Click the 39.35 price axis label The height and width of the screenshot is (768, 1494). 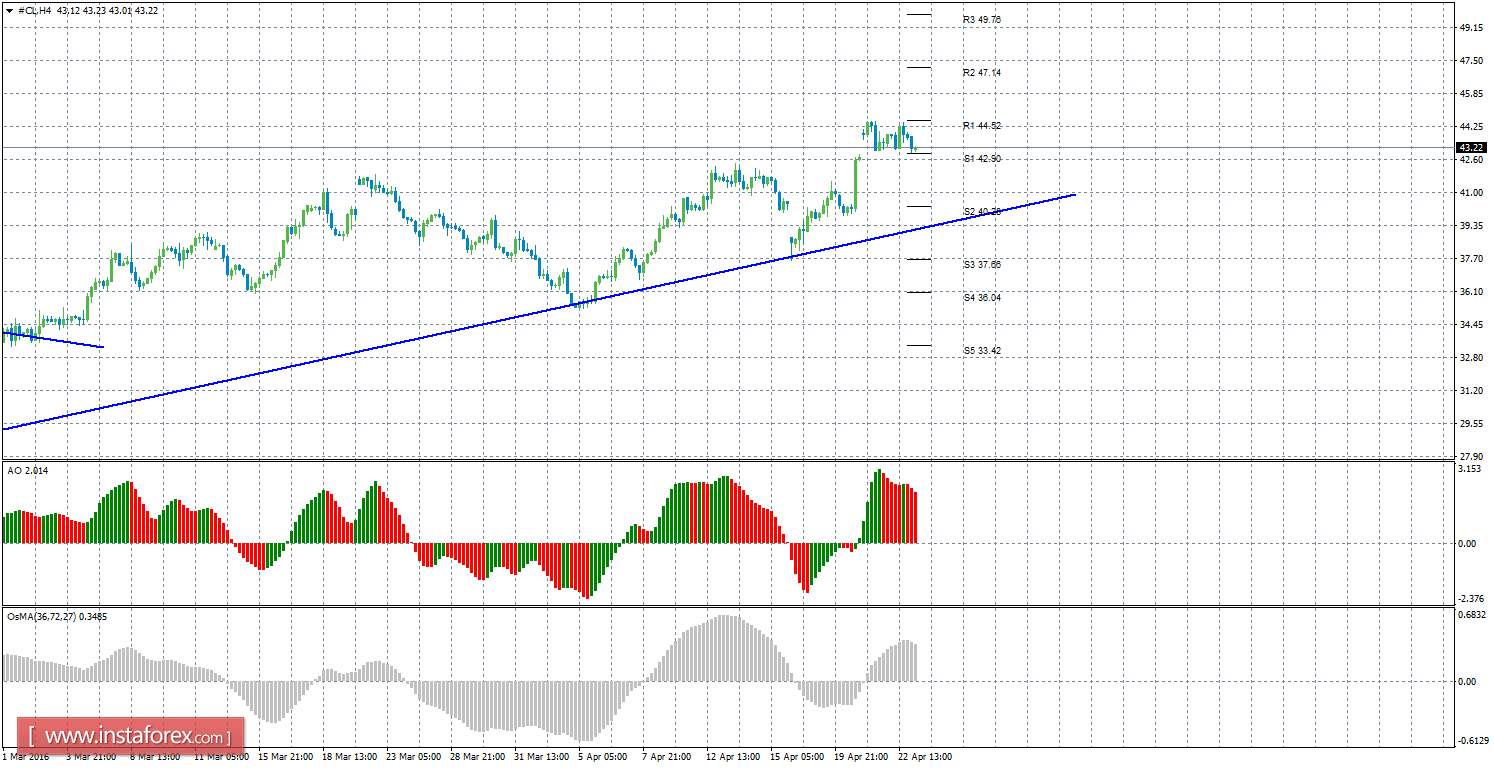(x=1471, y=226)
